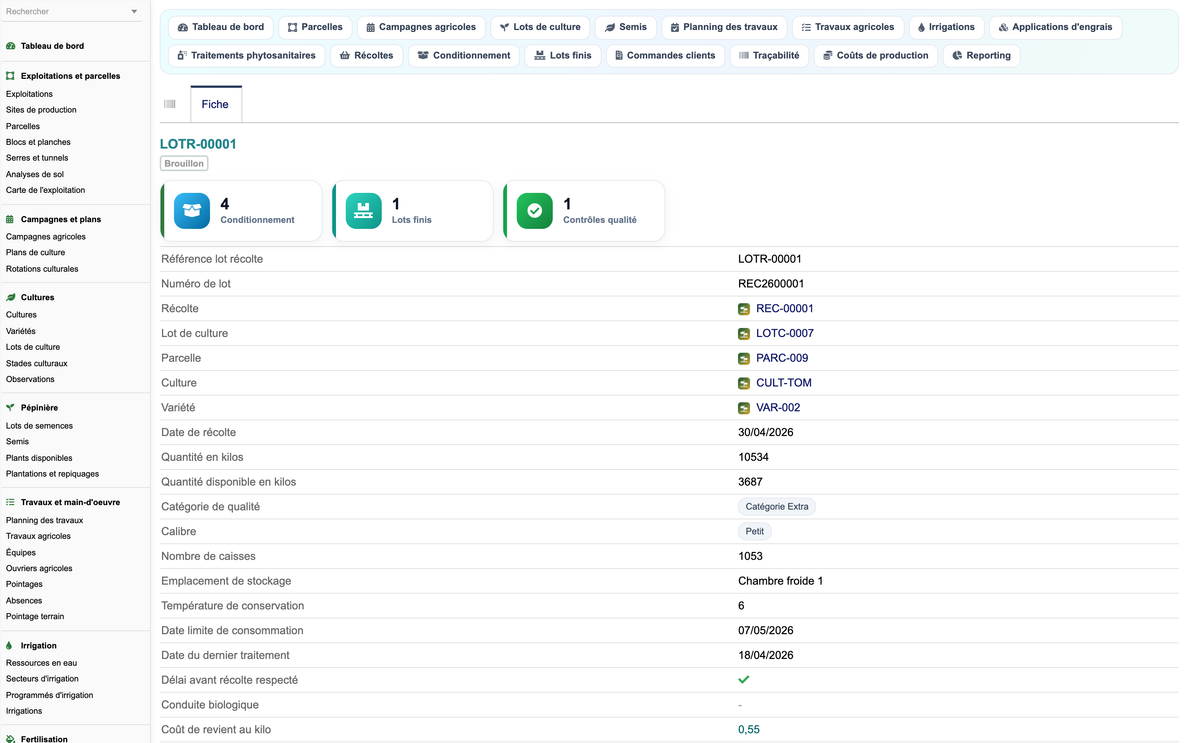Click the record icon next to CULT-TOM

coord(744,383)
